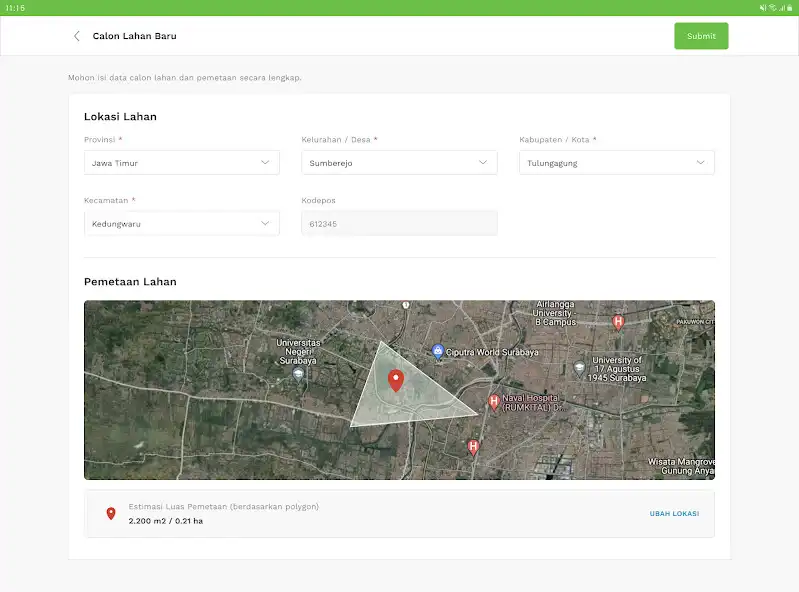
Task: Click the 'Calon Lahan Baru' page title
Action: pyautogui.click(x=135, y=36)
